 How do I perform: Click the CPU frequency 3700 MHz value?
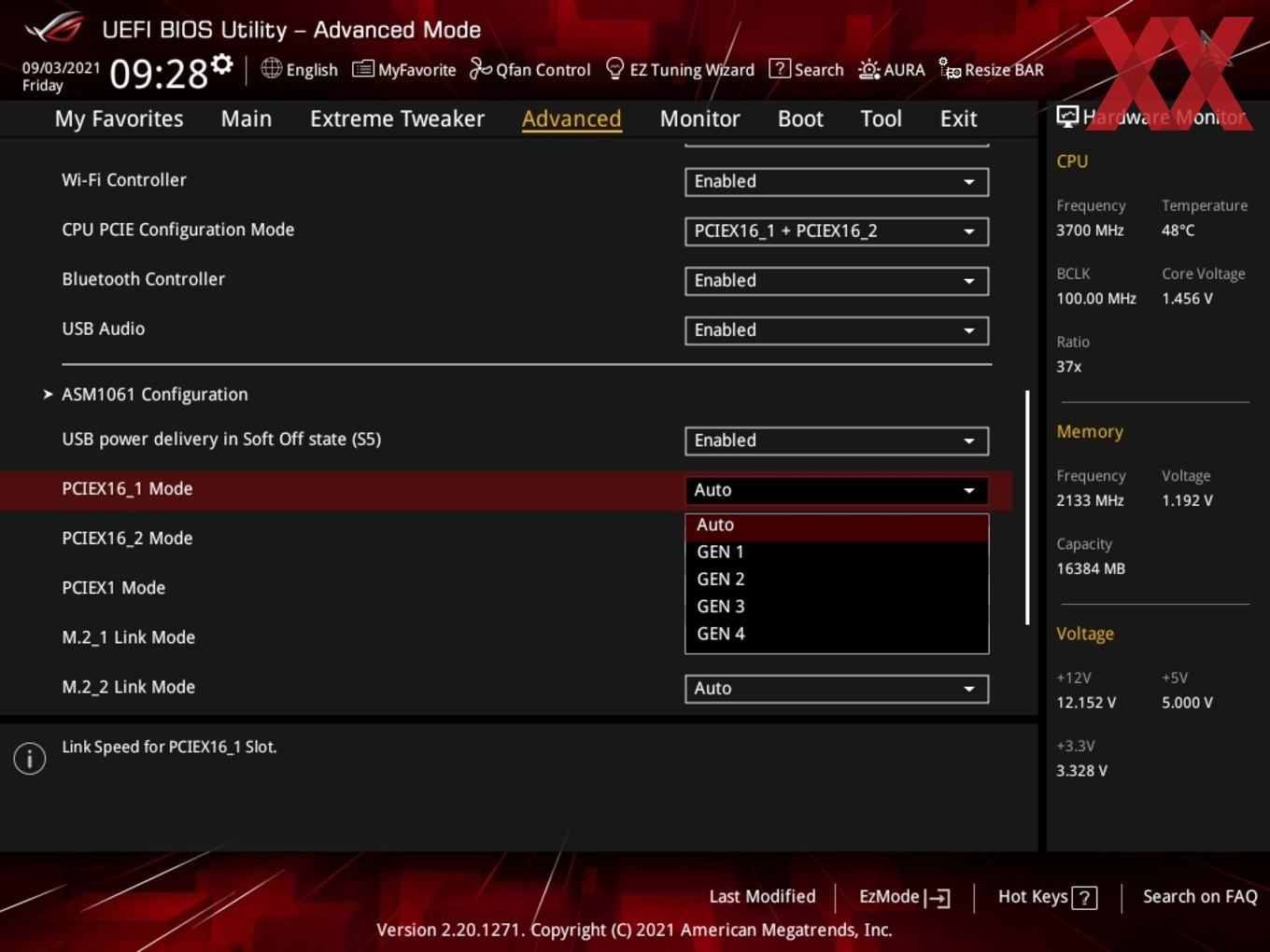1090,231
